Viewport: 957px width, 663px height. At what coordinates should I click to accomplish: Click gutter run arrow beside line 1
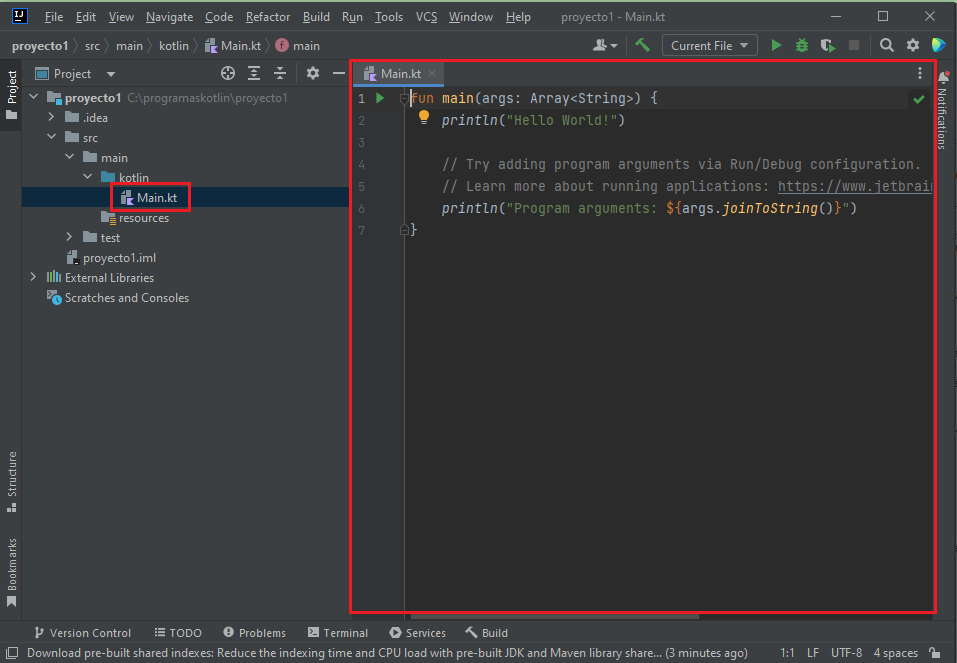coord(380,98)
